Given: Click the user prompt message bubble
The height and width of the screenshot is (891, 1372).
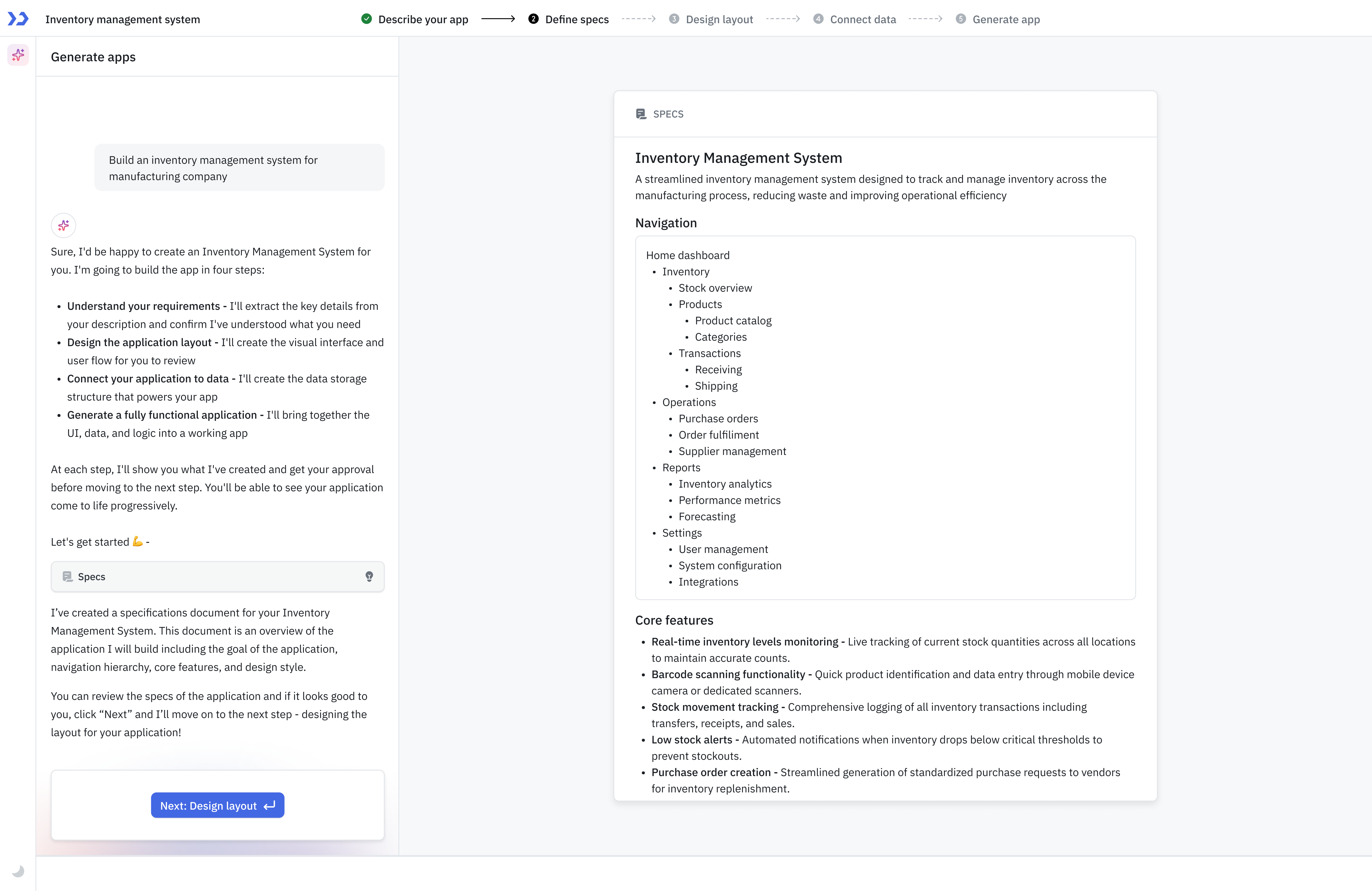Looking at the screenshot, I should [239, 168].
